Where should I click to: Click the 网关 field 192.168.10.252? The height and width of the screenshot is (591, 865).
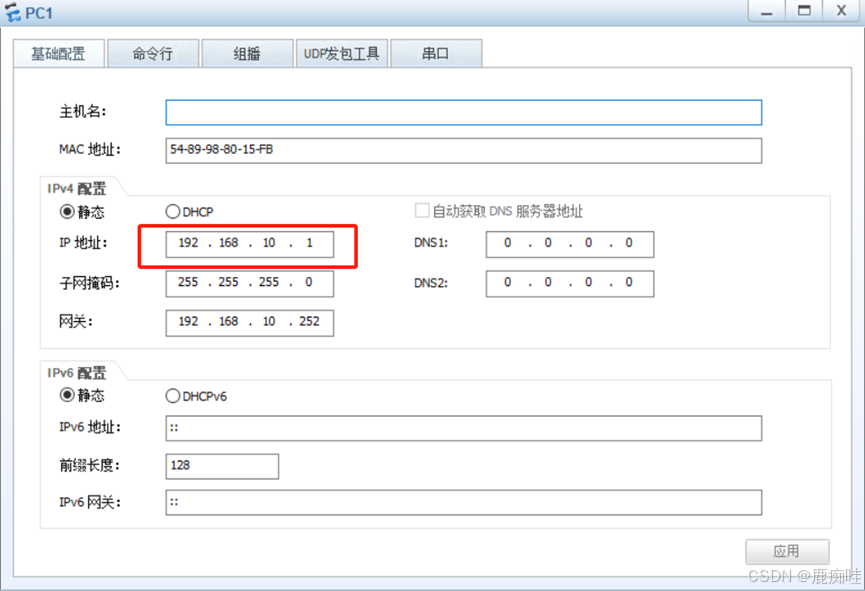(249, 322)
